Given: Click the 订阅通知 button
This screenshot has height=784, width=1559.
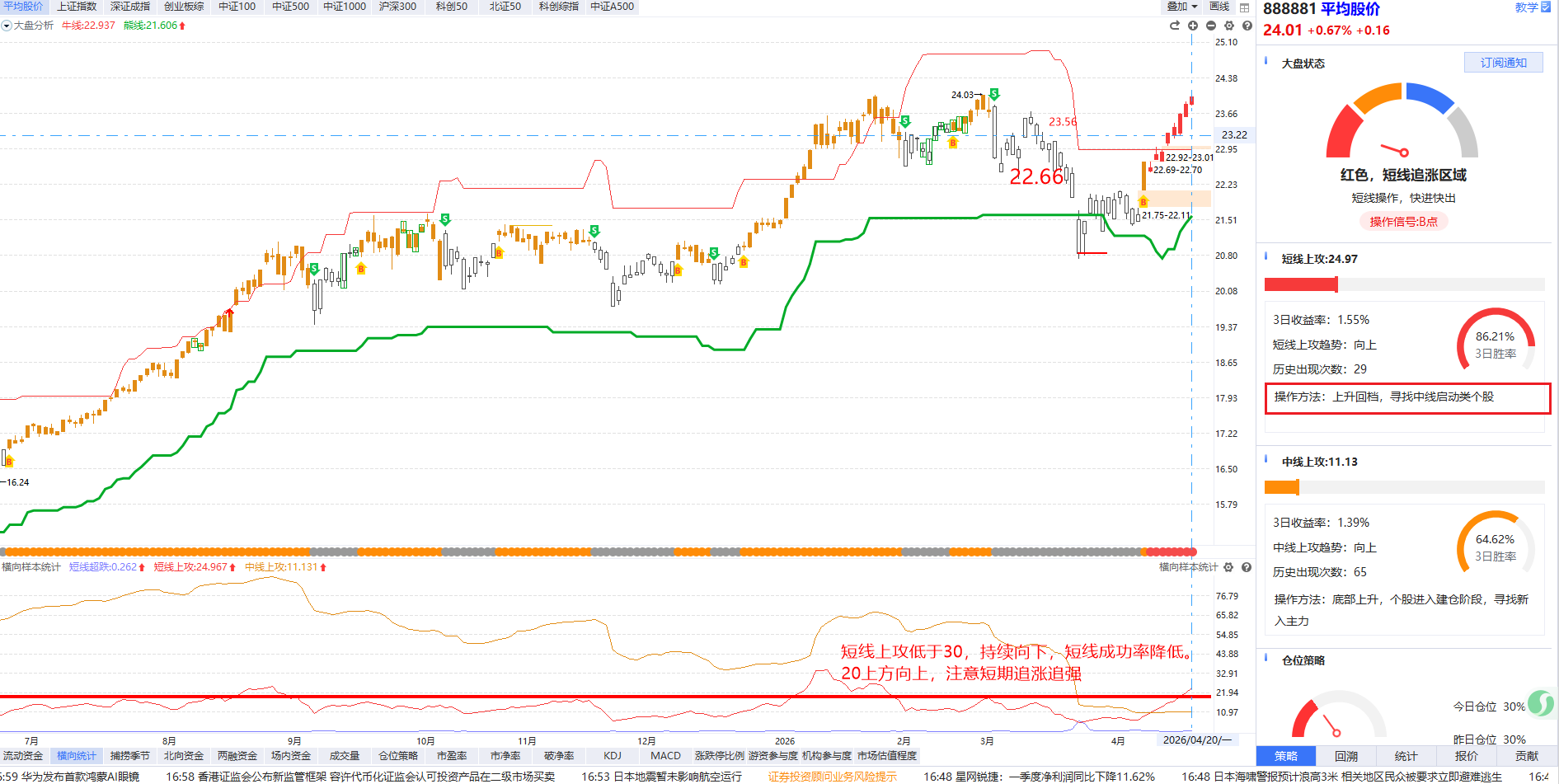Looking at the screenshot, I should pyautogui.click(x=1503, y=63).
